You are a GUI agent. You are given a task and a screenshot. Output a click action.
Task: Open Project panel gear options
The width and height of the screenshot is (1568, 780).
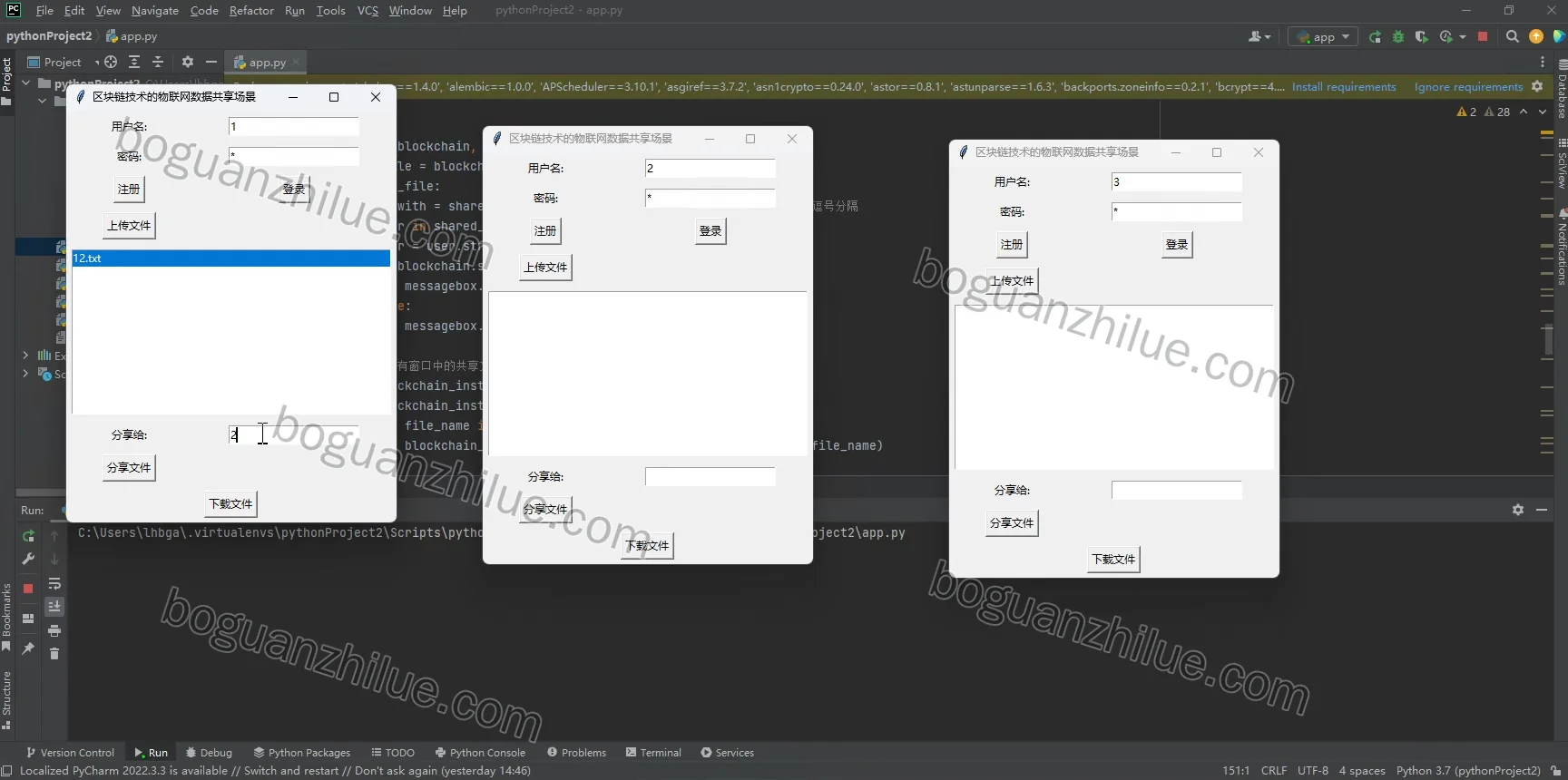click(x=188, y=62)
